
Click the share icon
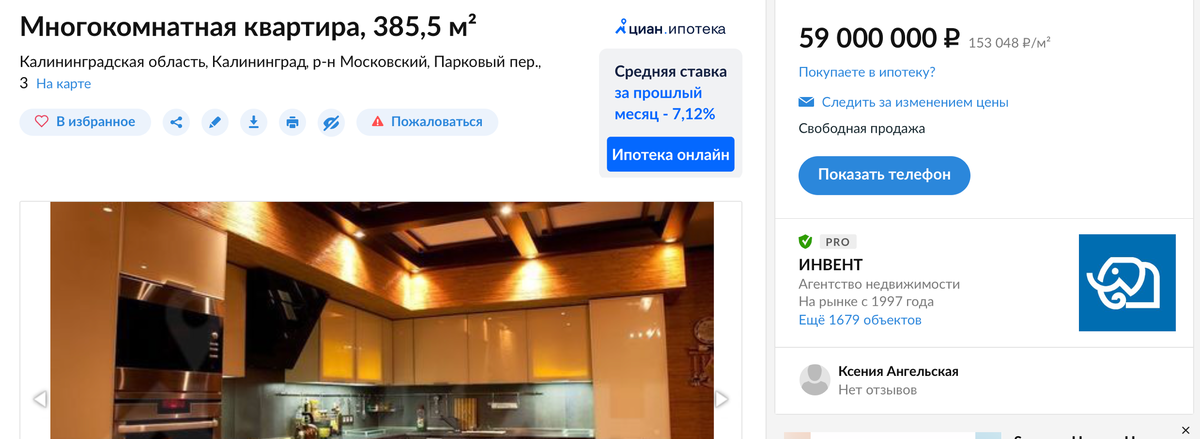(x=176, y=122)
